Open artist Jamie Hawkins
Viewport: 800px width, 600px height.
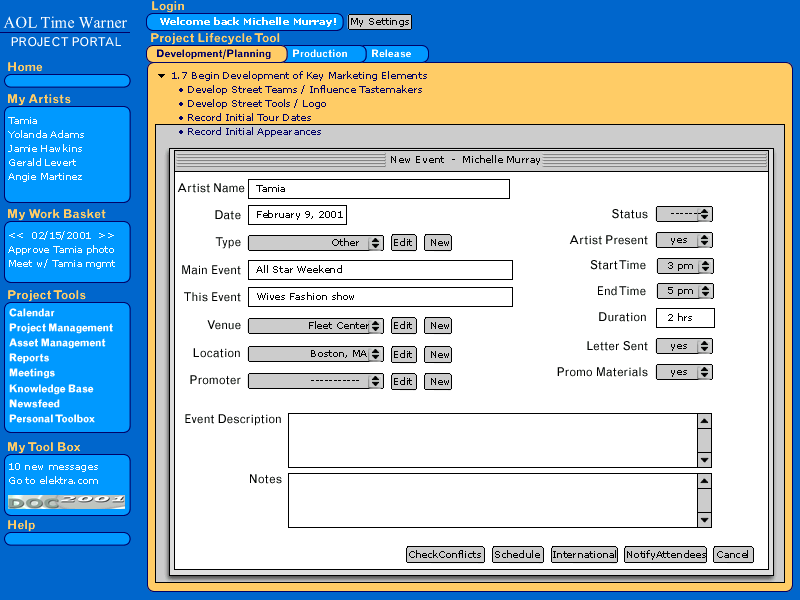pos(45,149)
